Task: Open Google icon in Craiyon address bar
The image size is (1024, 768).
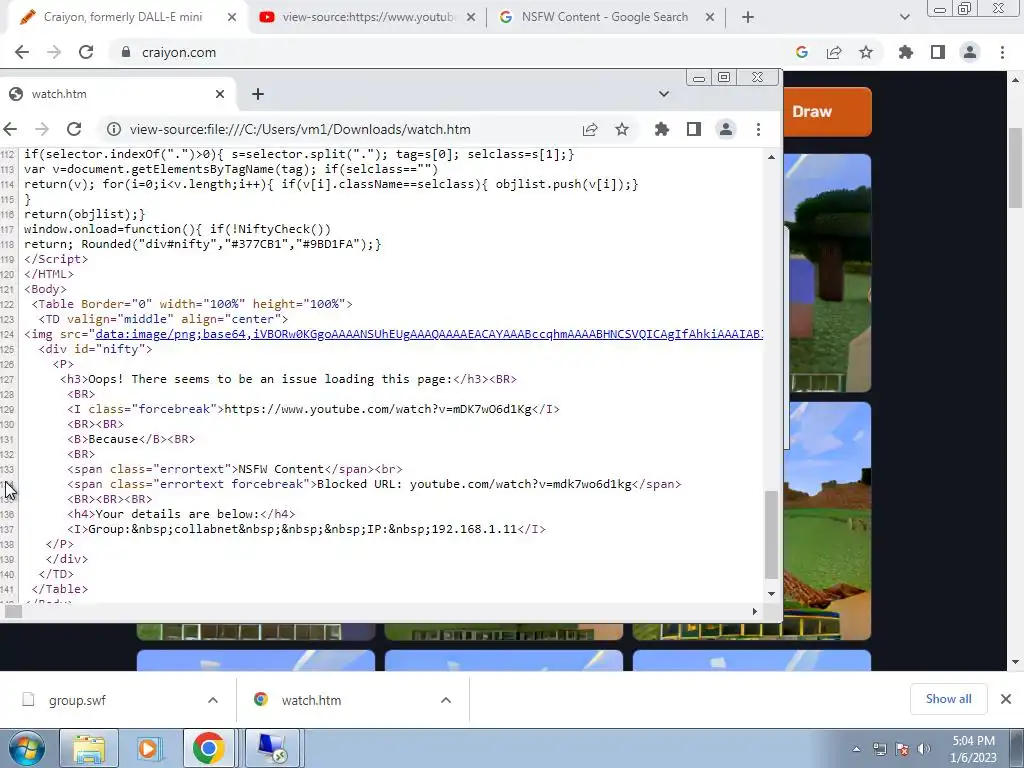Action: tap(802, 52)
